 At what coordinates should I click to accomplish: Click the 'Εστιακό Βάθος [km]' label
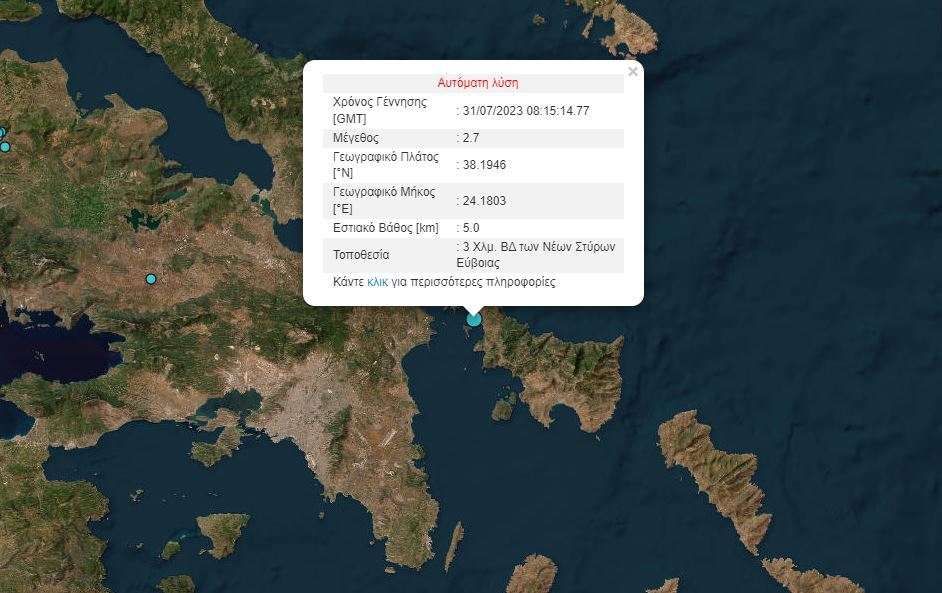[x=385, y=228]
